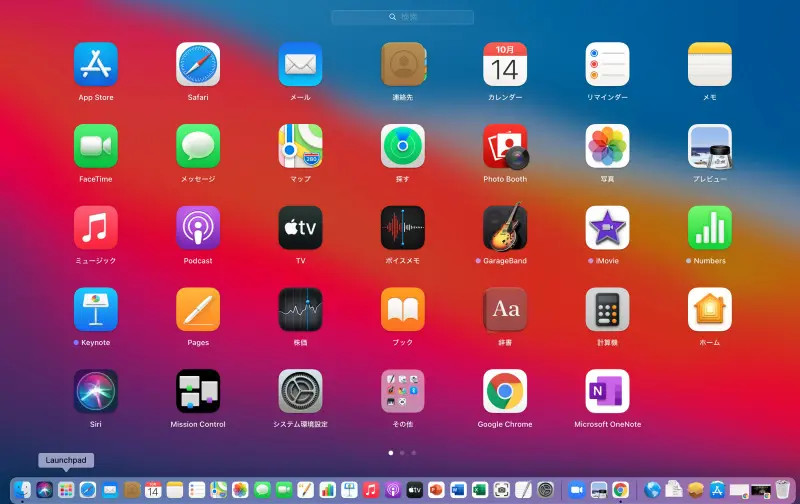This screenshot has width=800, height=504.
Task: Switch to second Launchpad page dot
Action: click(401, 453)
